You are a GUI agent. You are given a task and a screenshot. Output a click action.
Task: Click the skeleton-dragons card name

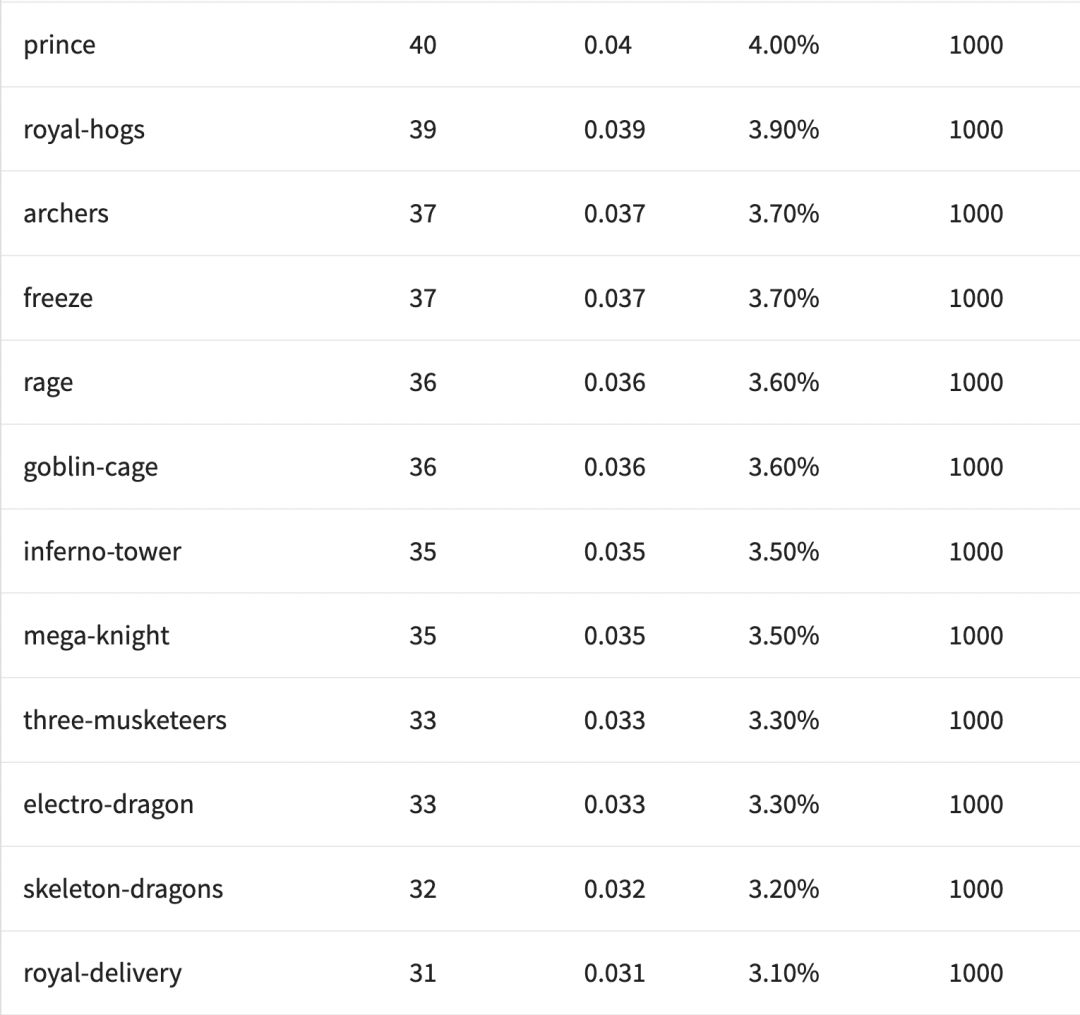click(123, 889)
